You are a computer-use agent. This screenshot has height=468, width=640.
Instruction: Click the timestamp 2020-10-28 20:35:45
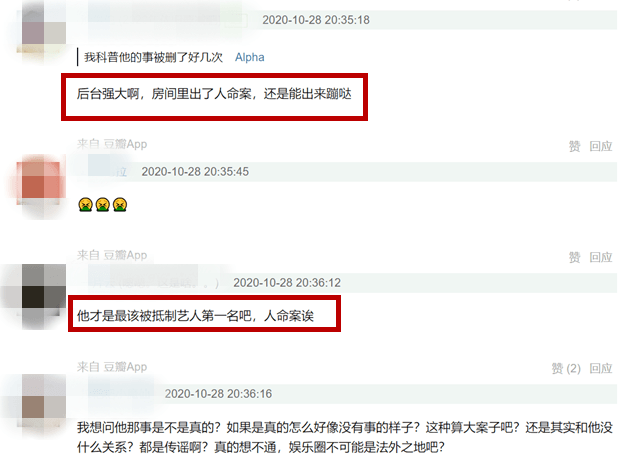click(x=195, y=172)
